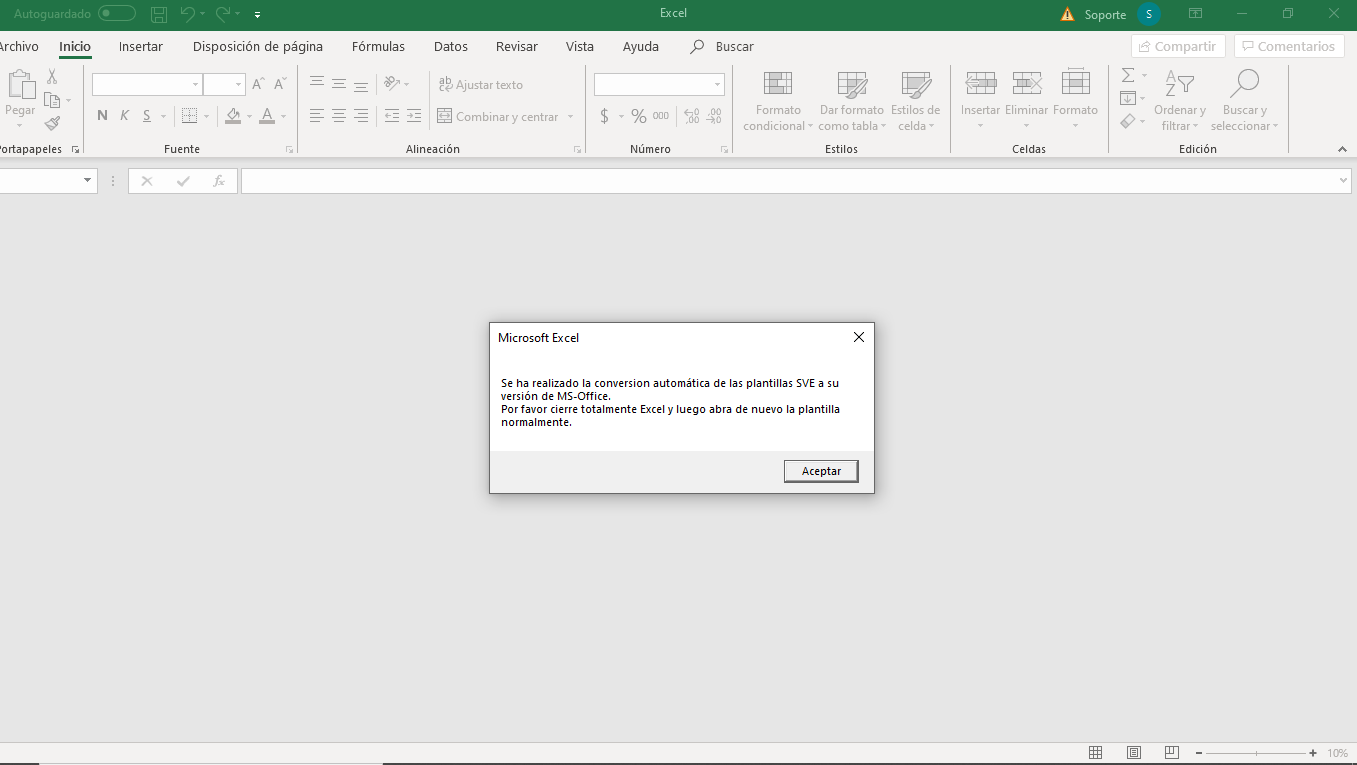Click the thousands separator 000 icon
This screenshot has width=1357, height=765.
pos(661,116)
